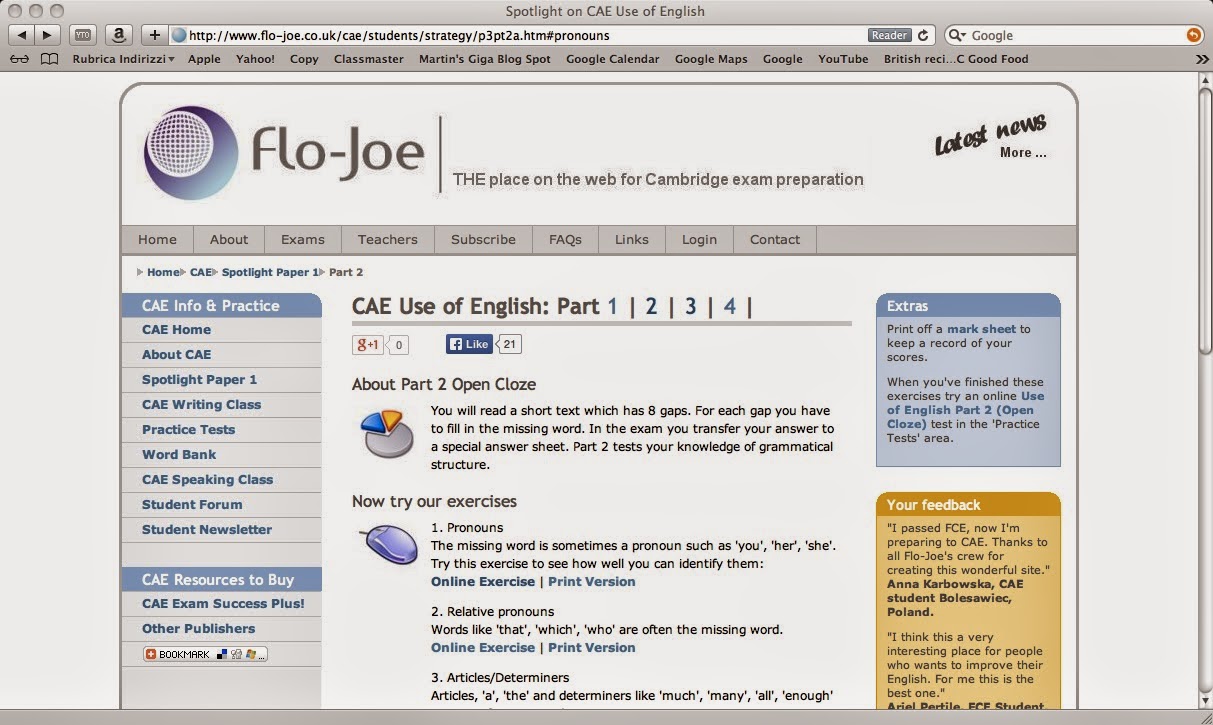Viewport: 1213px width, 725px height.
Task: Show more bookmarks with the overflow chevron
Action: point(1202,59)
